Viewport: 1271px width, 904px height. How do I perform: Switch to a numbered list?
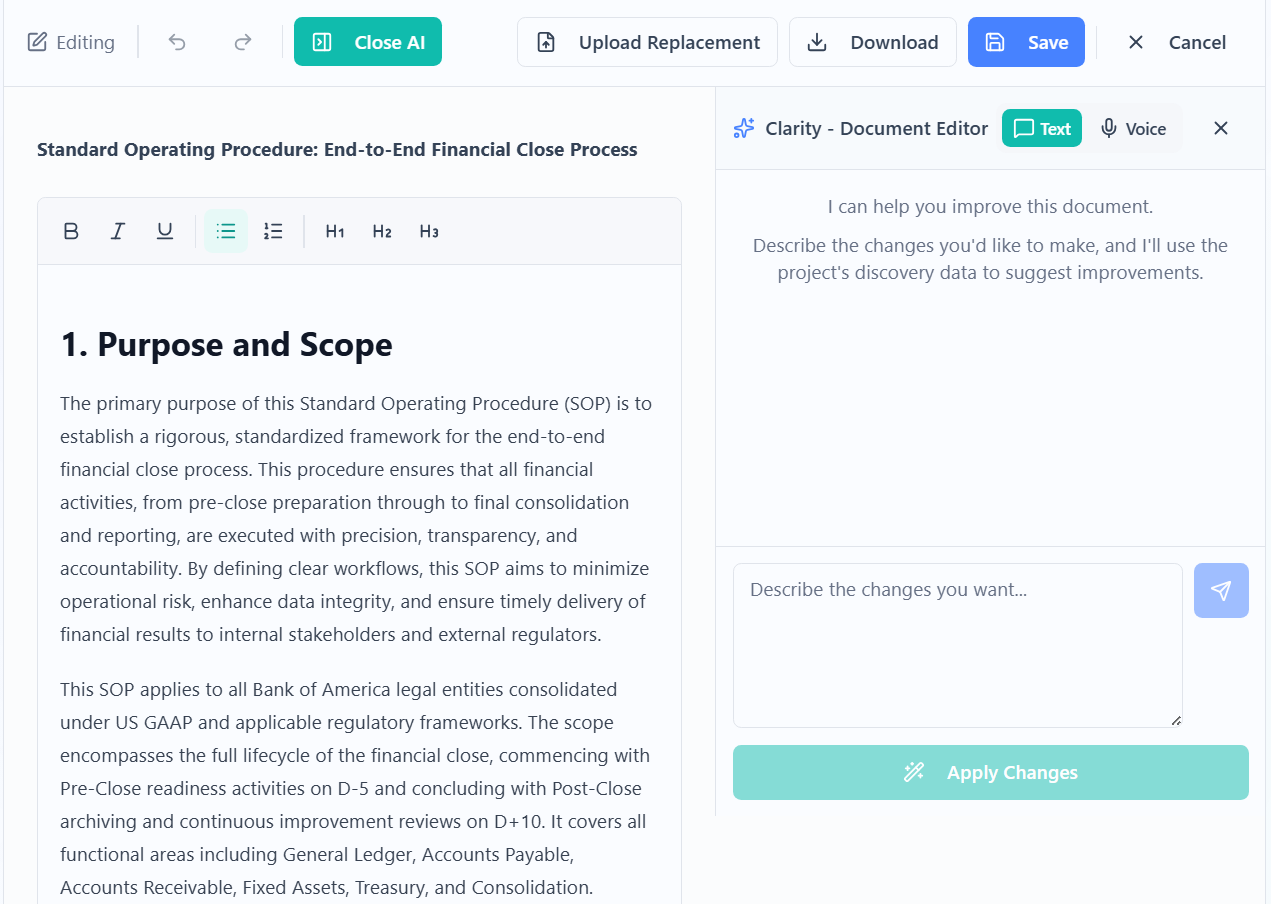[x=273, y=231]
